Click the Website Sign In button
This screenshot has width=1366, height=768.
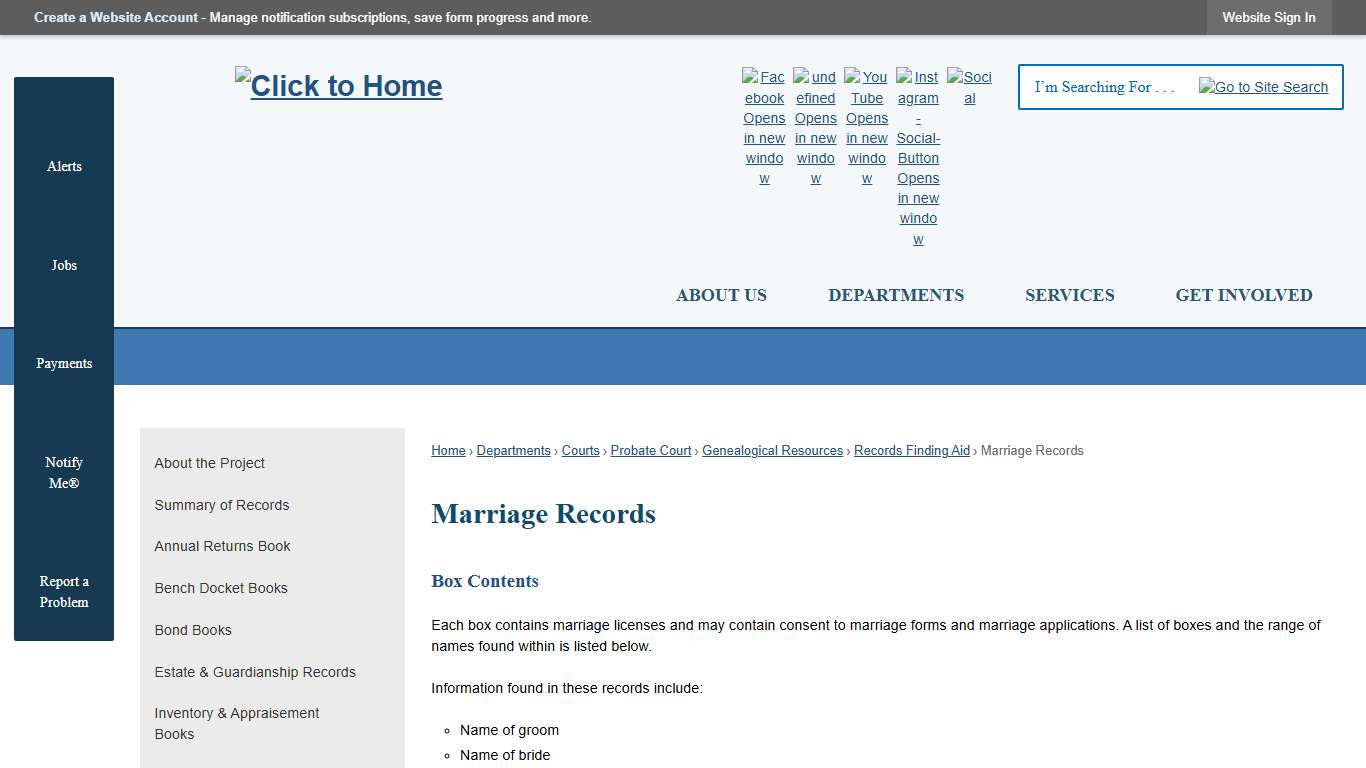click(x=1268, y=17)
